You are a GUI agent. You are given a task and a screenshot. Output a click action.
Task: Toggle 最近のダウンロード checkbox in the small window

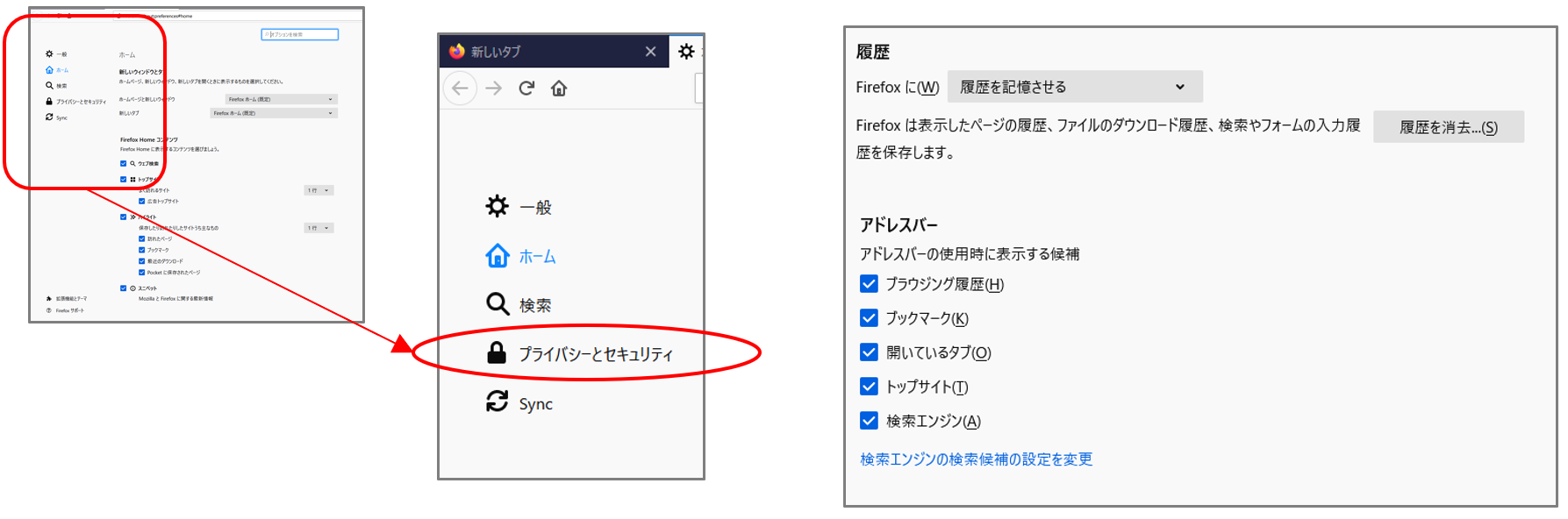click(141, 260)
